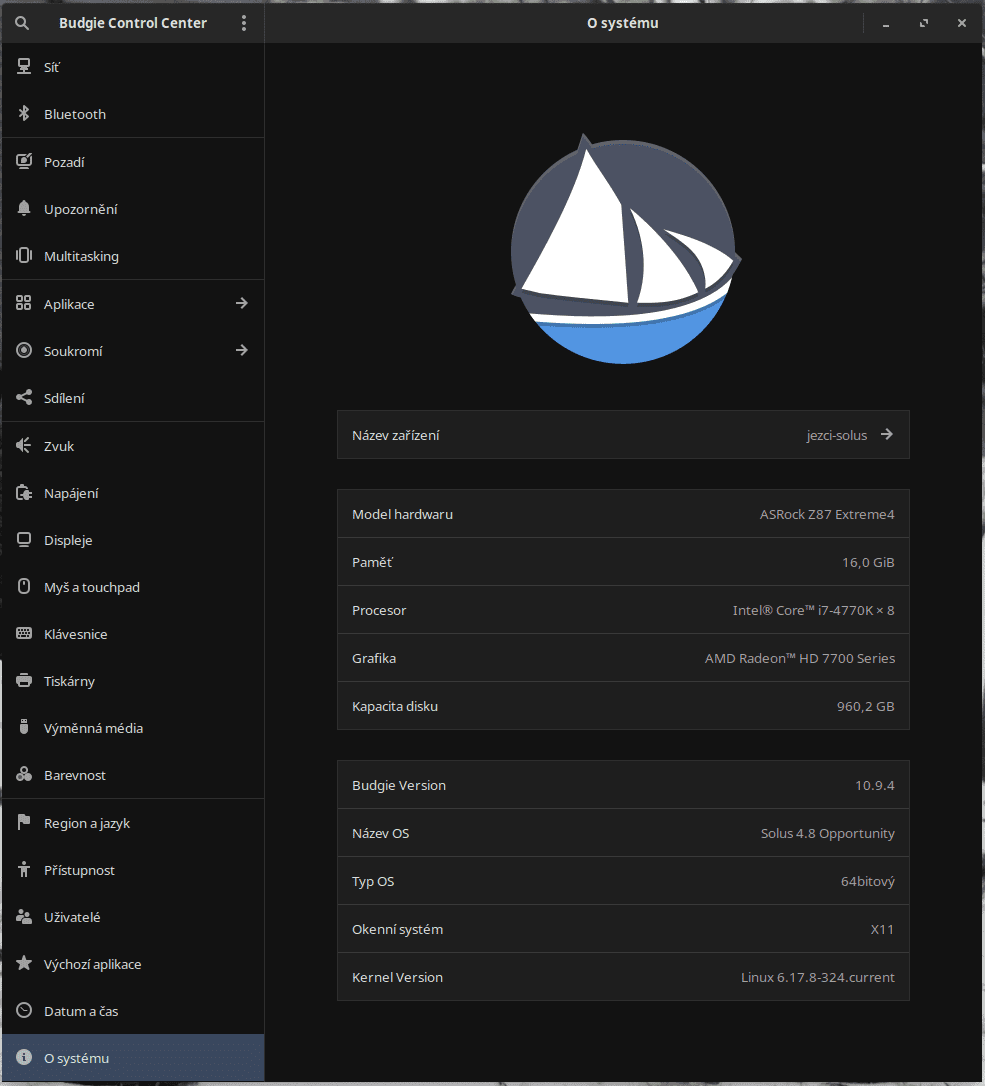Click the 64bitový OS type value

868,882
